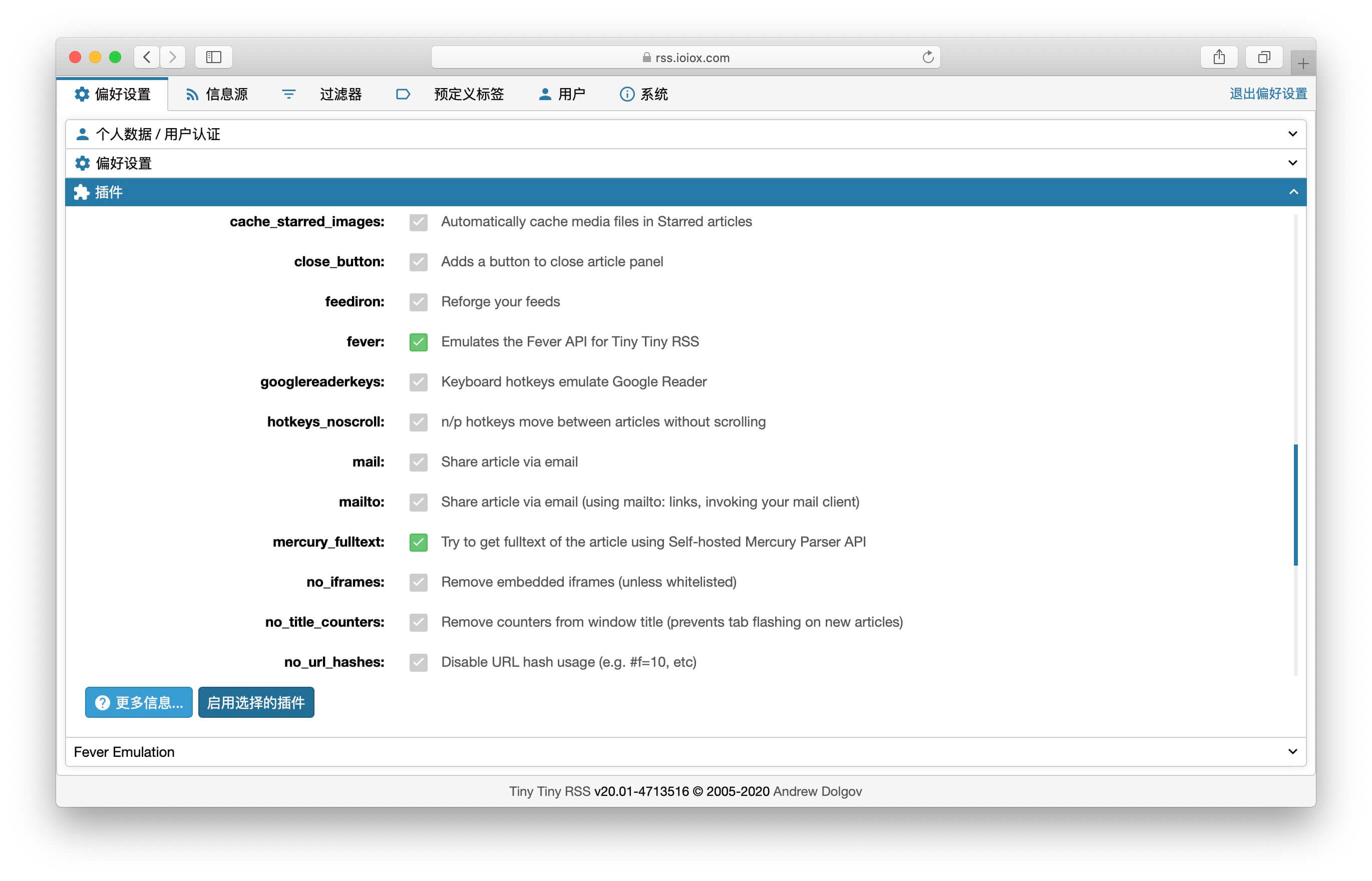
Task: Click the question mark icon in 更多信息 button
Action: point(102,702)
